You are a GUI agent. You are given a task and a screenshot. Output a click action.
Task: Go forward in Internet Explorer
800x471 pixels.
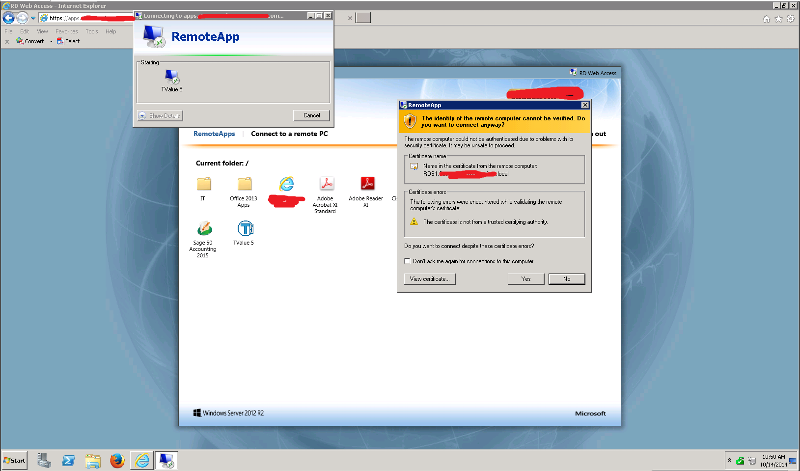pos(22,18)
